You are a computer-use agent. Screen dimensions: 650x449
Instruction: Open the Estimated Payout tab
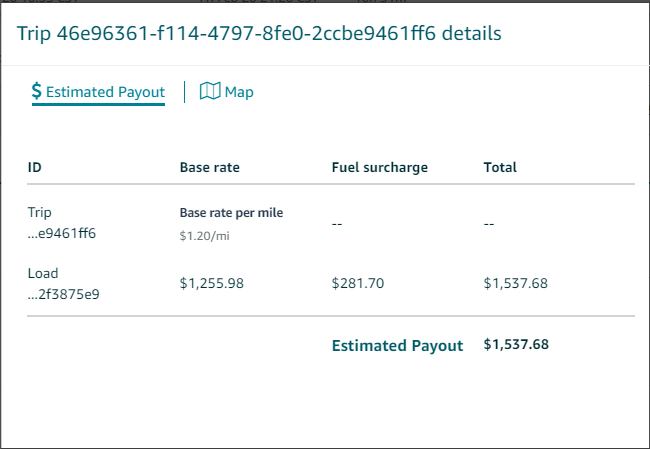pyautogui.click(x=98, y=92)
